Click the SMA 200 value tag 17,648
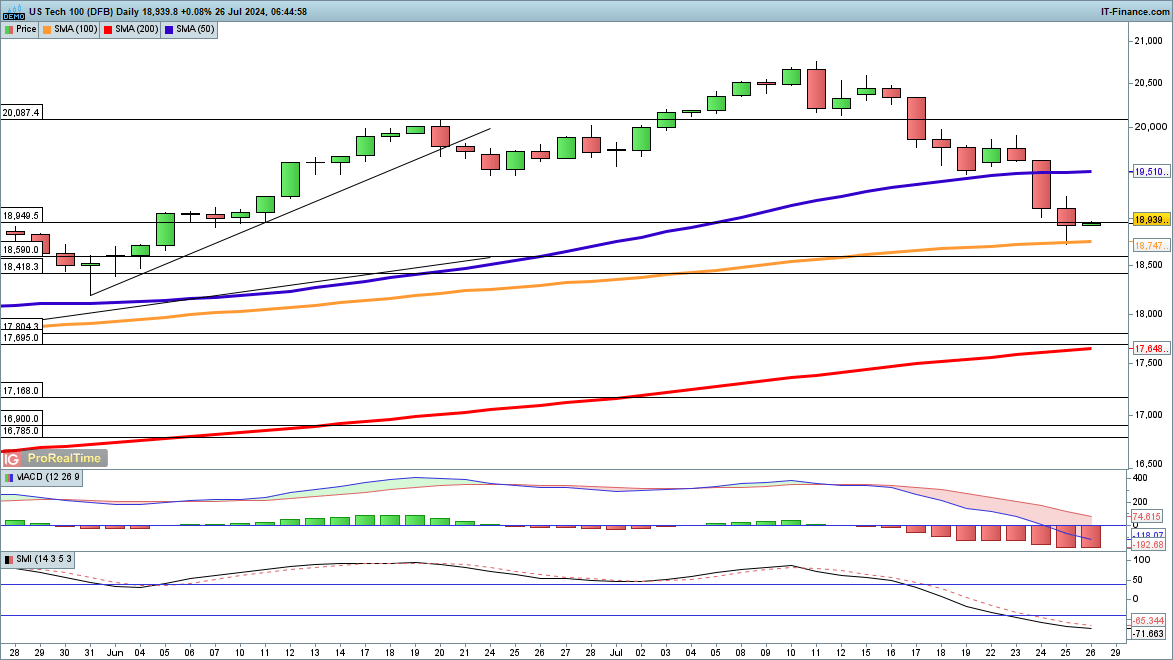 (x=1151, y=349)
